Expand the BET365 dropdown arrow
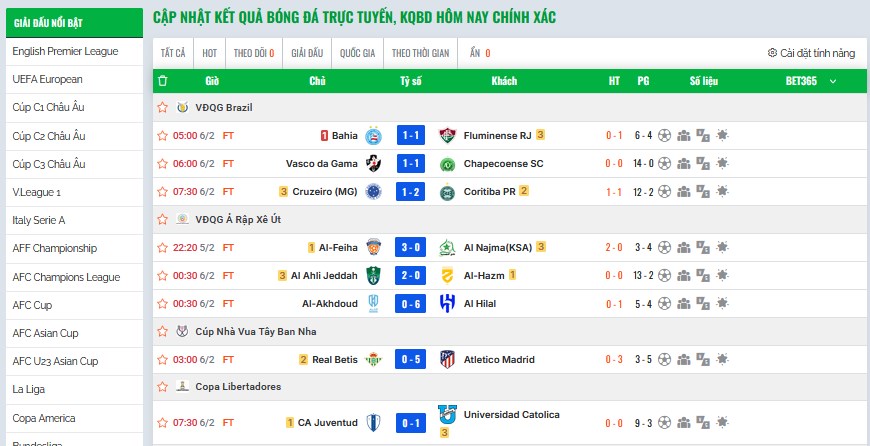This screenshot has height=446, width=870. click(x=833, y=81)
